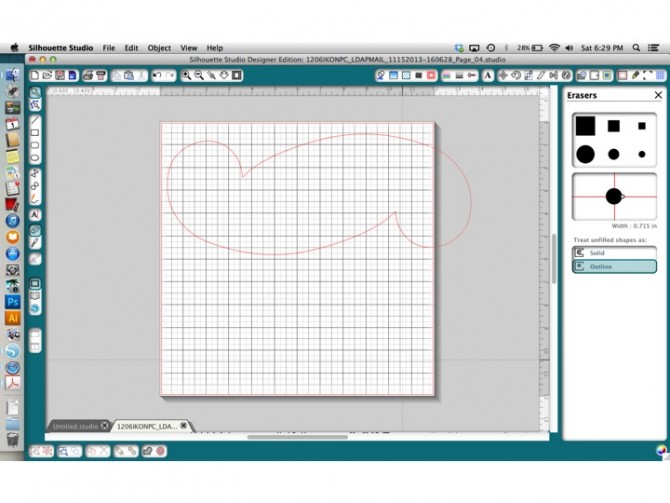Zoom in on the canvas

click(186, 76)
